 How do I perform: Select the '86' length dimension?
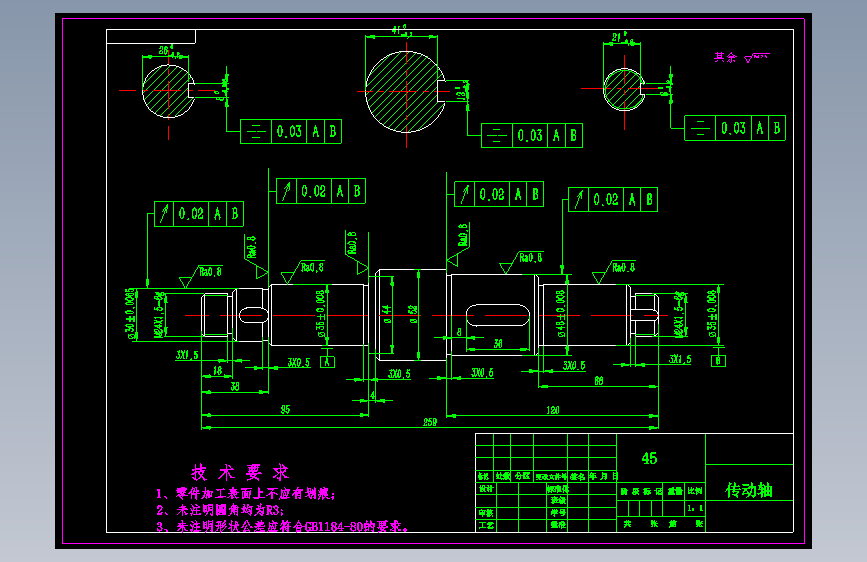(599, 381)
